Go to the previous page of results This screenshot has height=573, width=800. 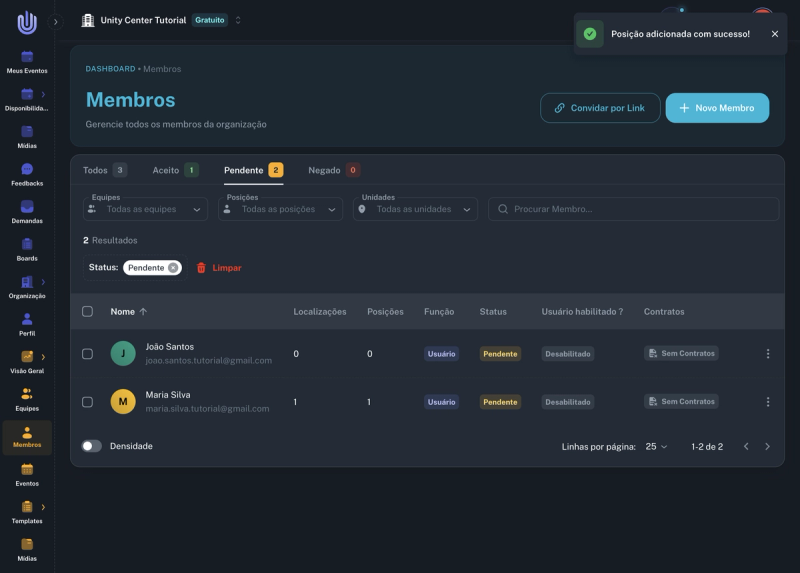(x=746, y=446)
